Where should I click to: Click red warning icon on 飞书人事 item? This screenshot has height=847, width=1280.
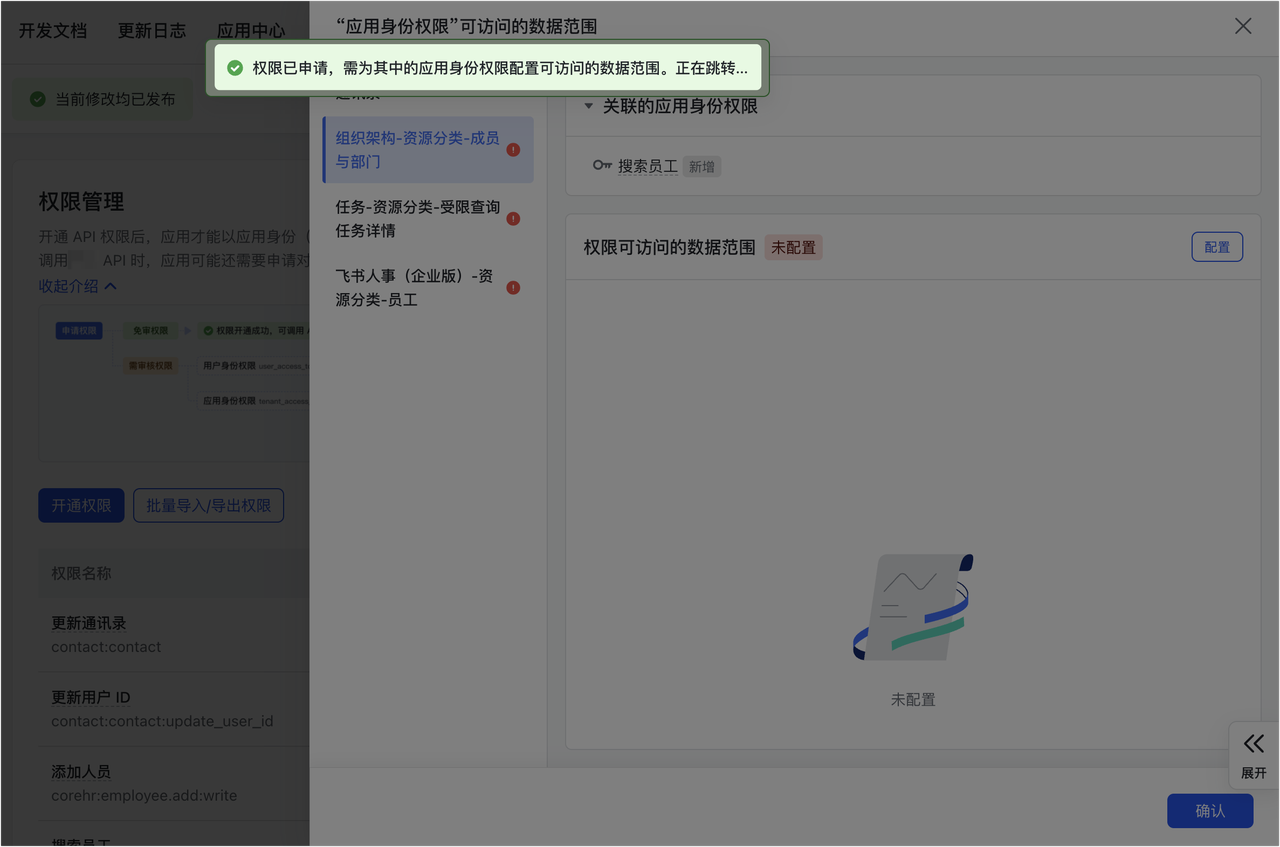point(513,288)
